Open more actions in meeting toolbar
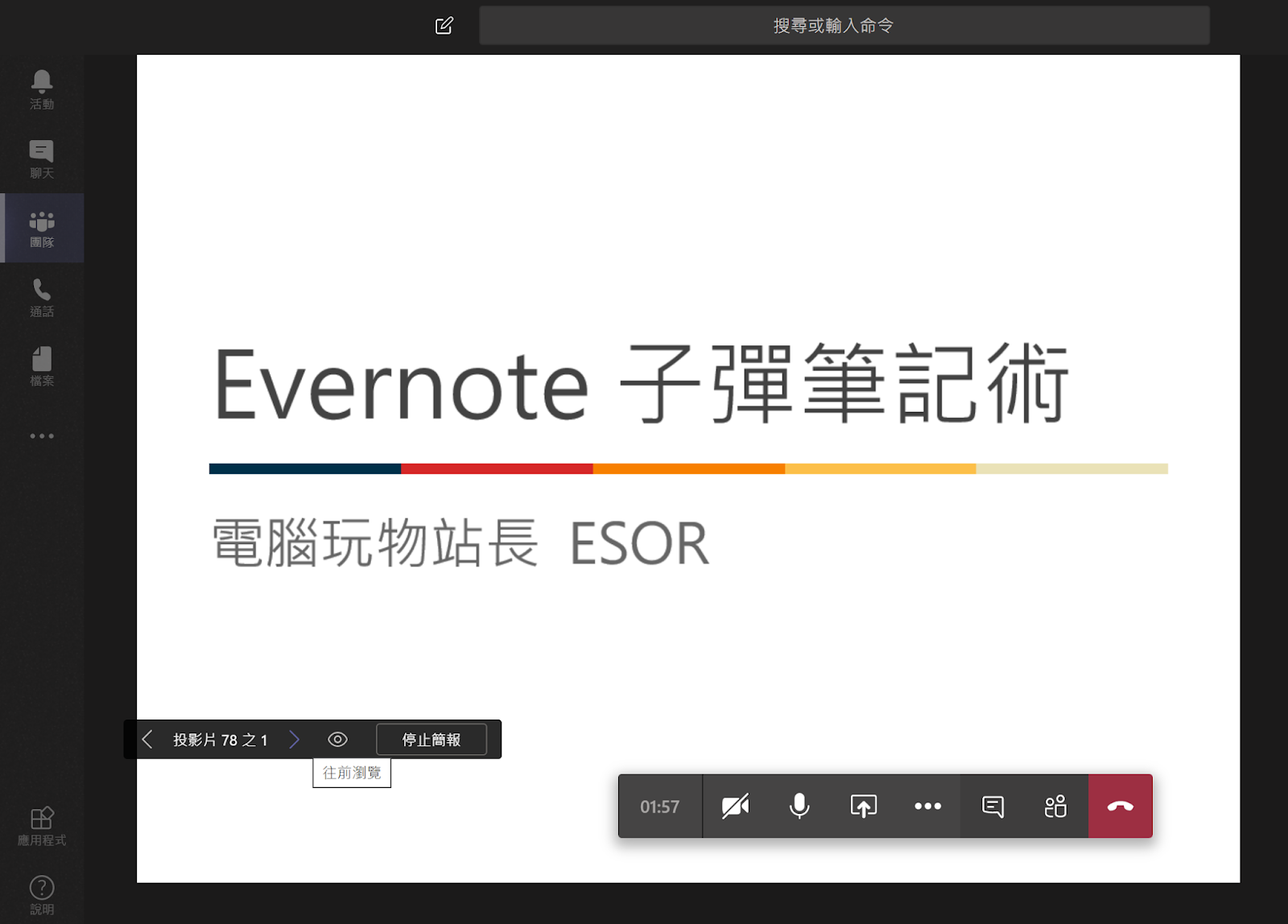This screenshot has height=924, width=1288. 928,806
